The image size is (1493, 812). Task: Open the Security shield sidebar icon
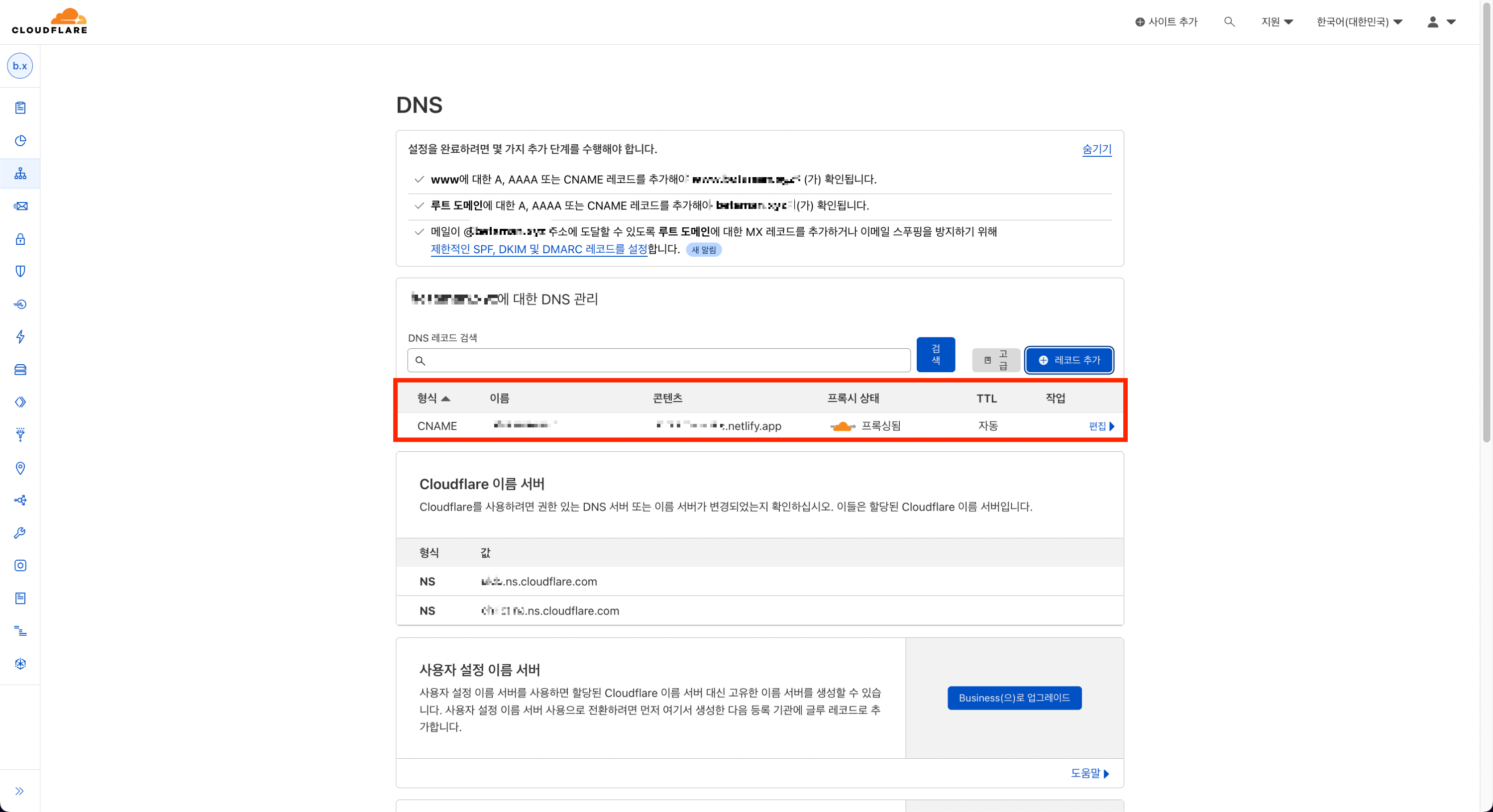[x=20, y=271]
